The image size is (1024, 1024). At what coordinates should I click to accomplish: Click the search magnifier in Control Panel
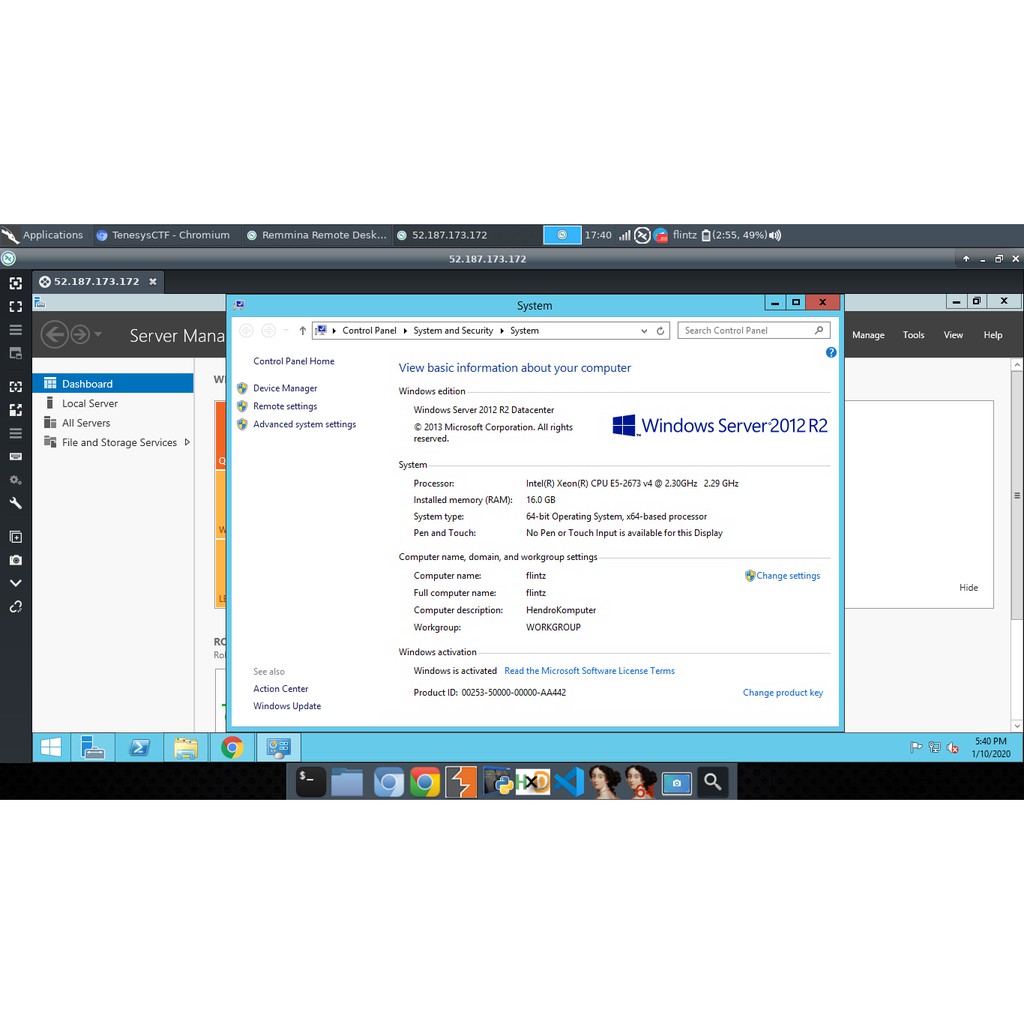point(819,330)
